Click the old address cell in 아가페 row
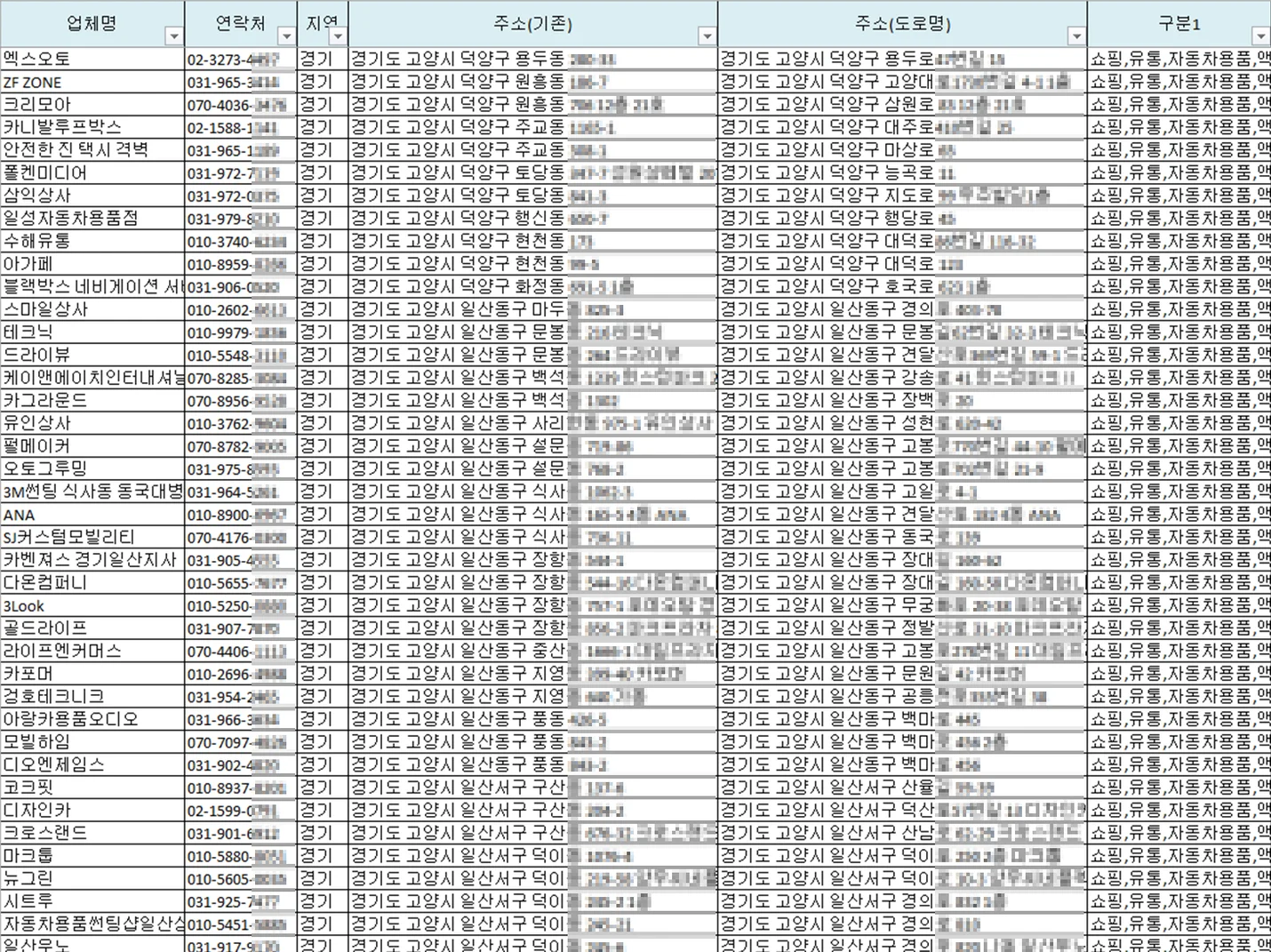The width and height of the screenshot is (1271, 952). click(533, 264)
